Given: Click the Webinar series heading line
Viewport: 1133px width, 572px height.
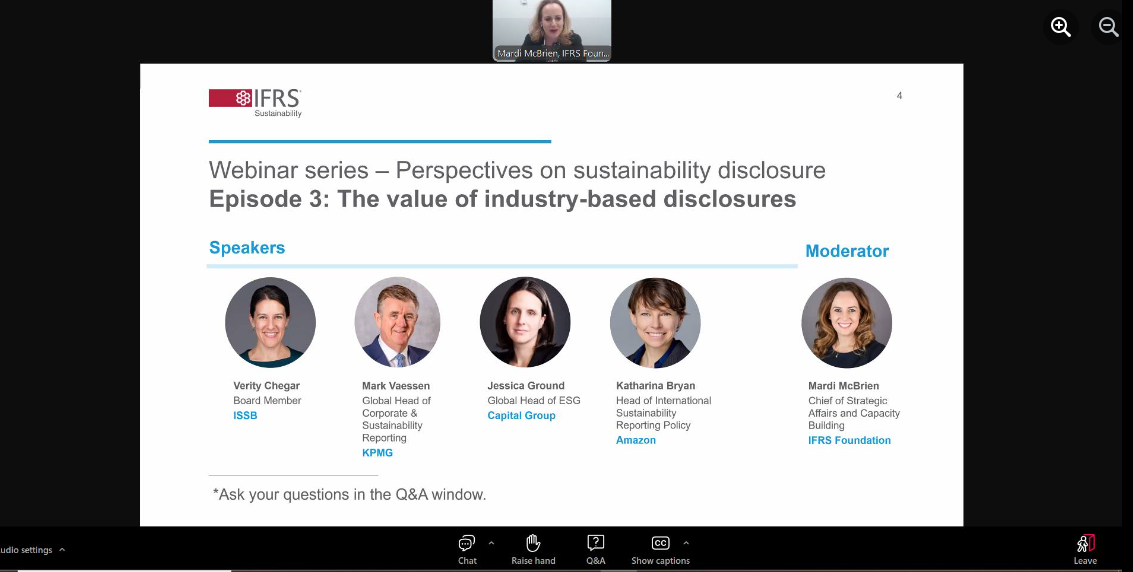Looking at the screenshot, I should (x=517, y=170).
